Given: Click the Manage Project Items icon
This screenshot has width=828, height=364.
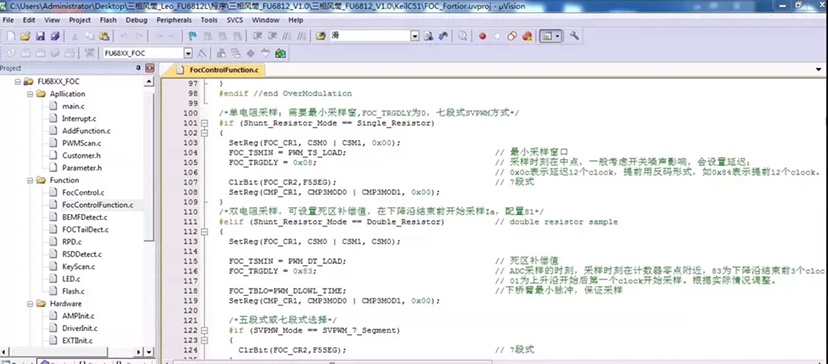Looking at the screenshot, I should [221, 53].
